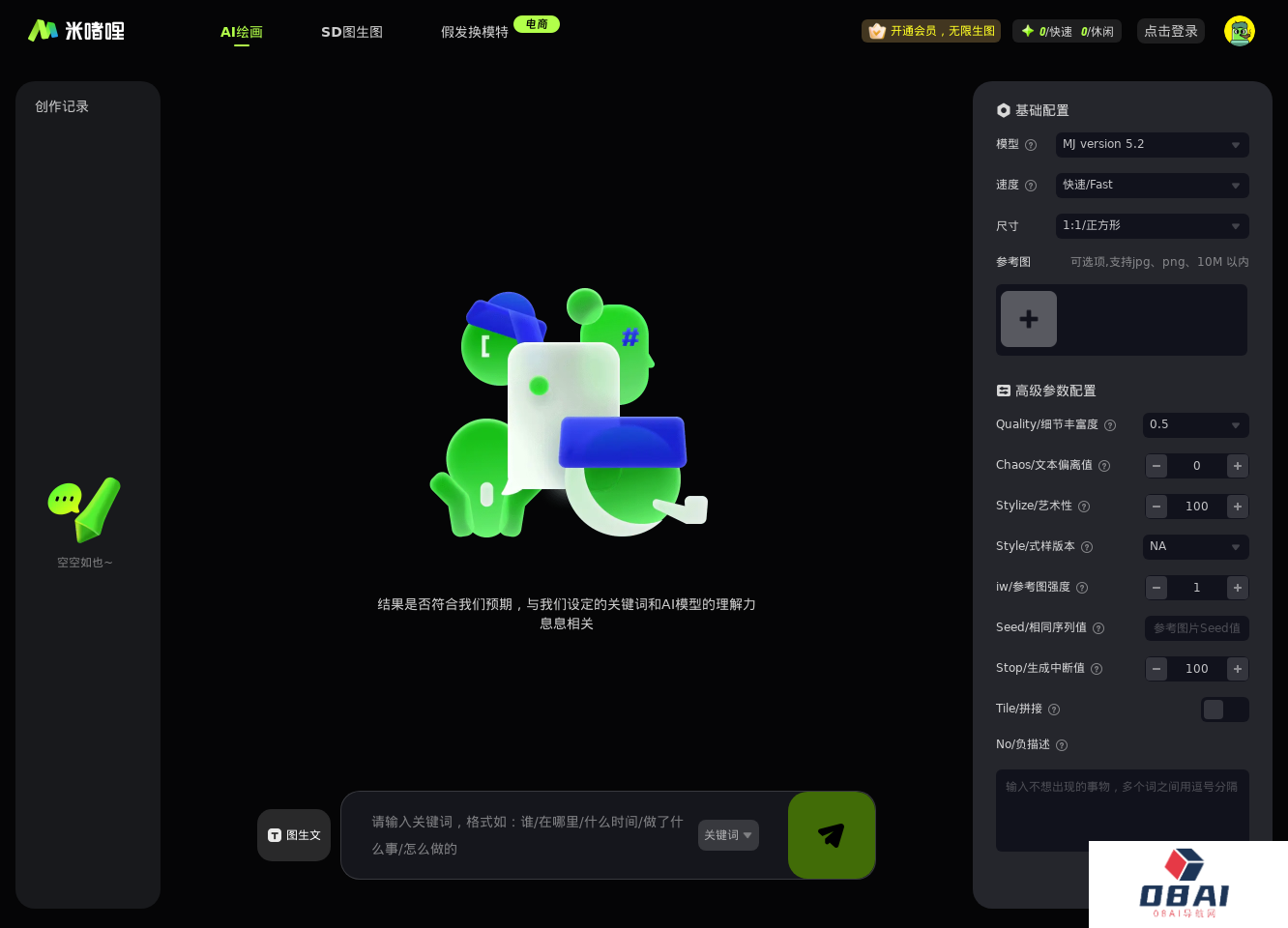The width and height of the screenshot is (1288, 928).
Task: Increase the Stylize/艺术性 value
Action: point(1237,506)
